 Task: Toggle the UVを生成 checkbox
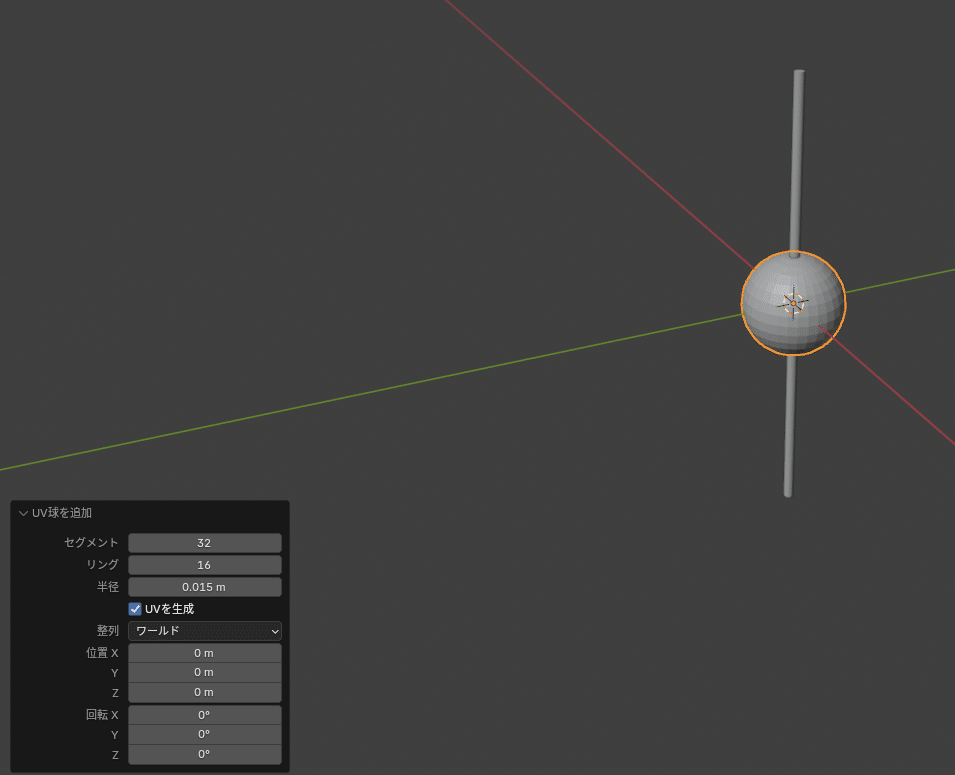(135, 609)
